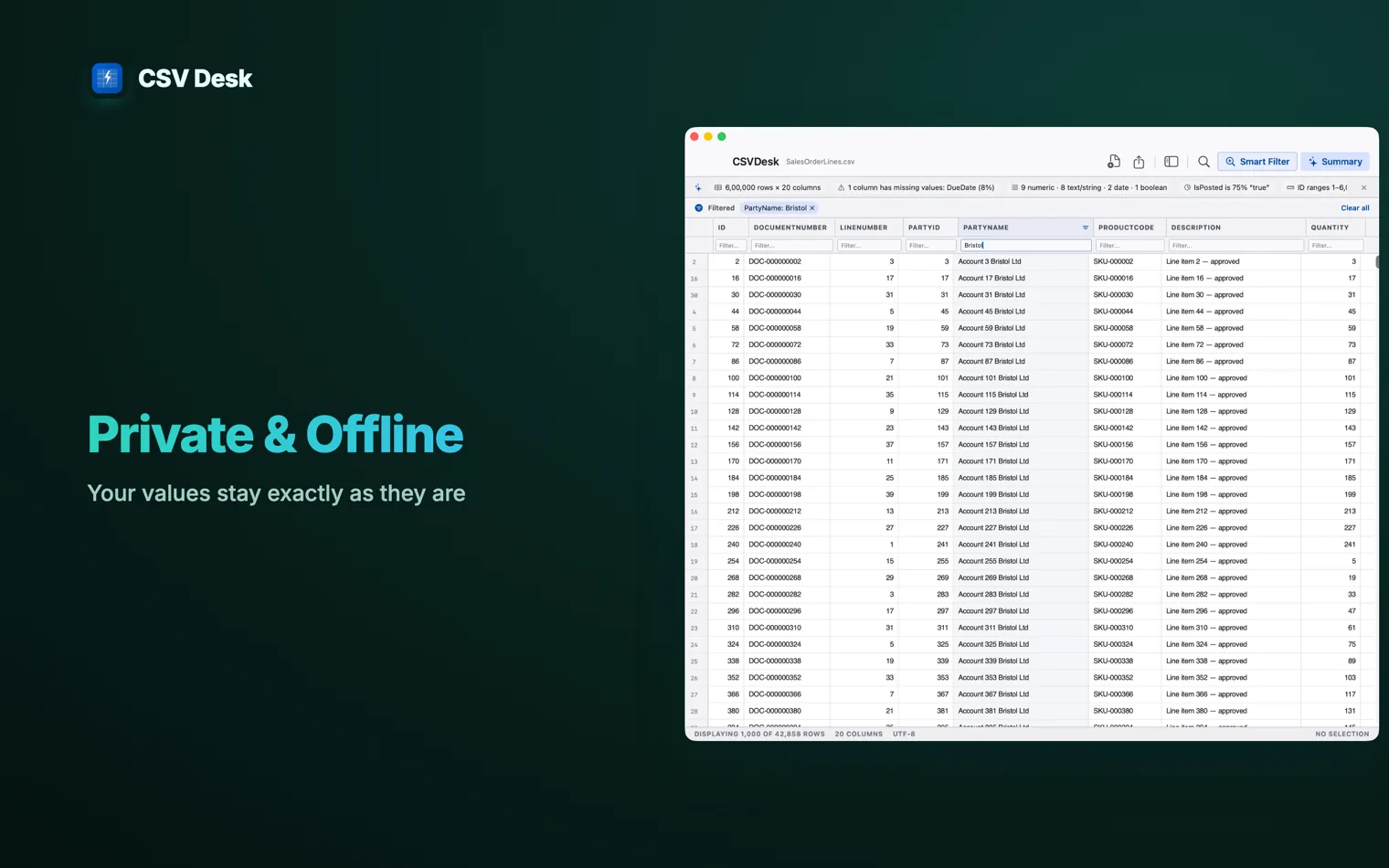Click the ID ranges icon

(1290, 187)
